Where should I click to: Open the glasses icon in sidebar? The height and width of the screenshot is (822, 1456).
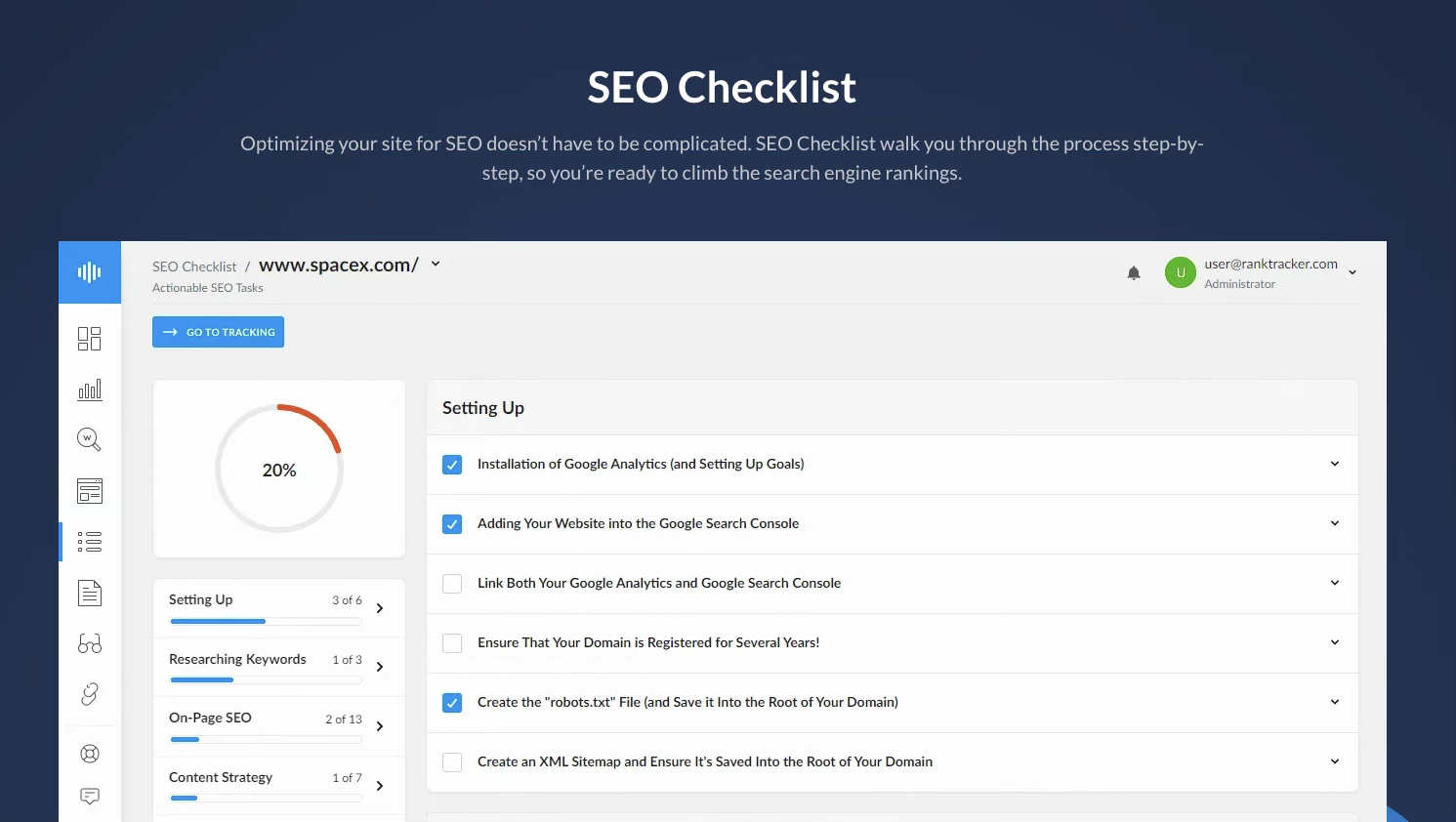click(90, 643)
